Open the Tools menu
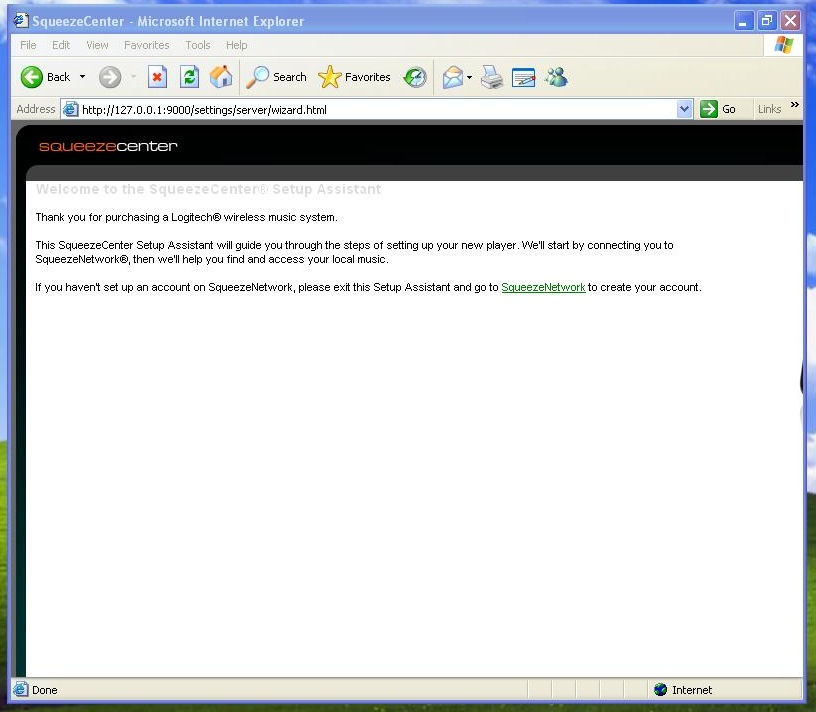Image resolution: width=816 pixels, height=712 pixels. pos(198,45)
